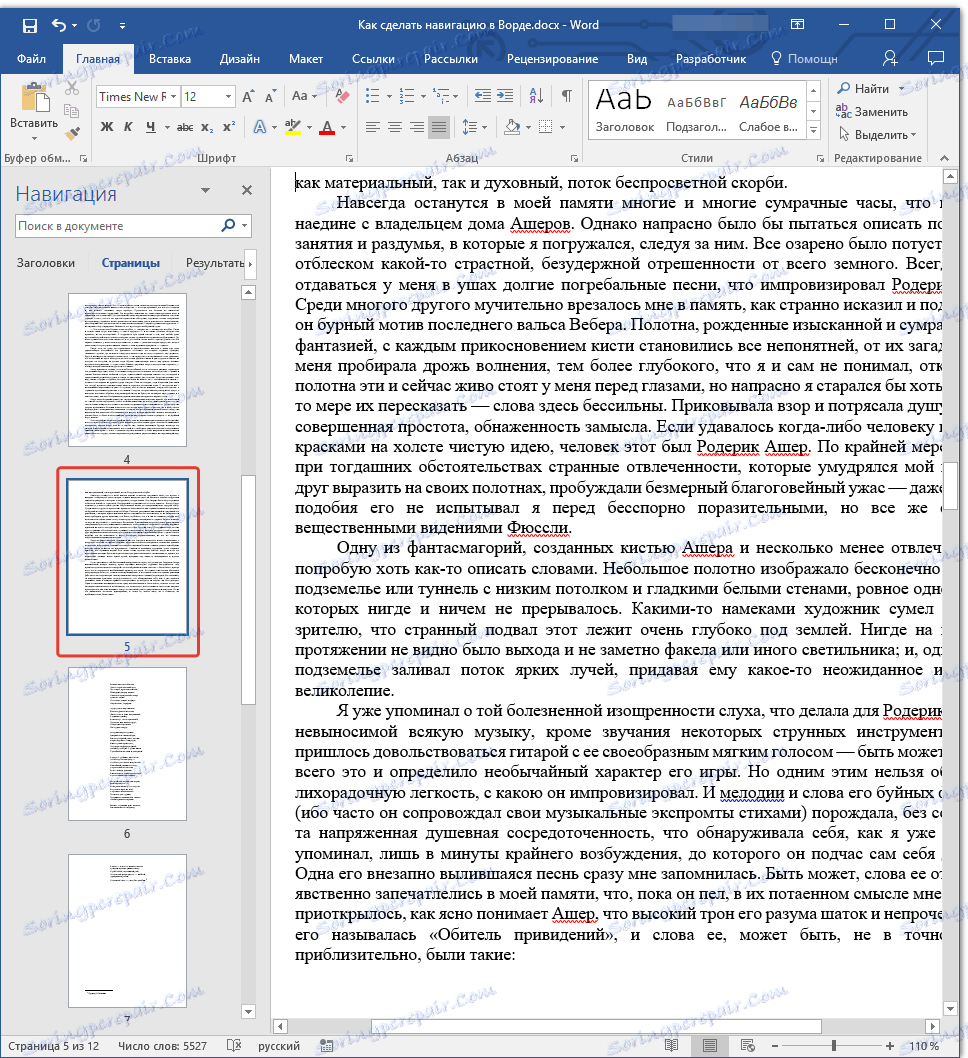Toggle Bold formatting (Ж)

[107, 127]
